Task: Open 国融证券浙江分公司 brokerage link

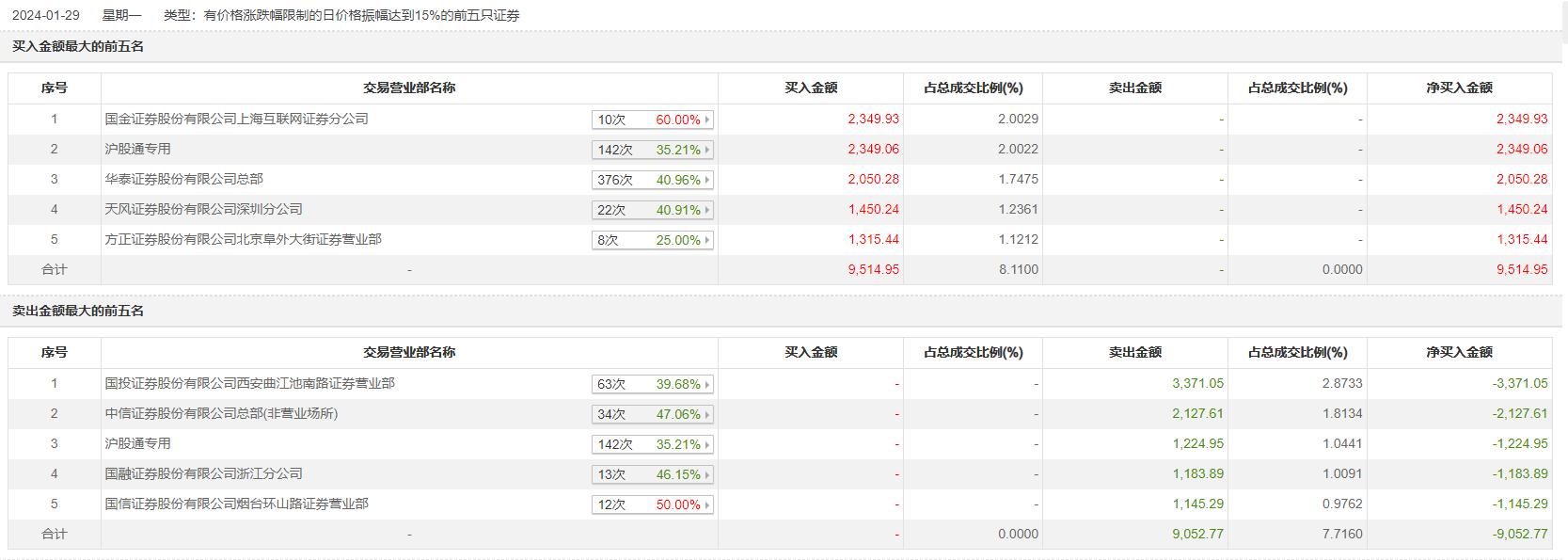Action: 203,474
